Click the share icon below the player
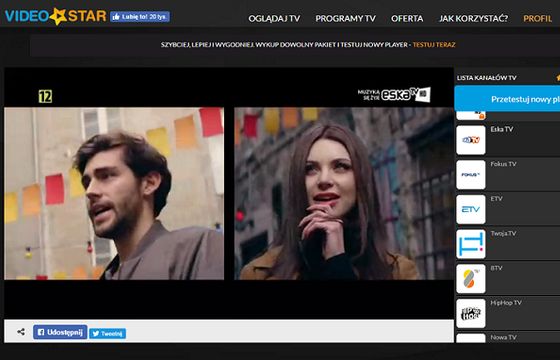Image resolution: width=560 pixels, height=360 pixels. click(x=21, y=332)
